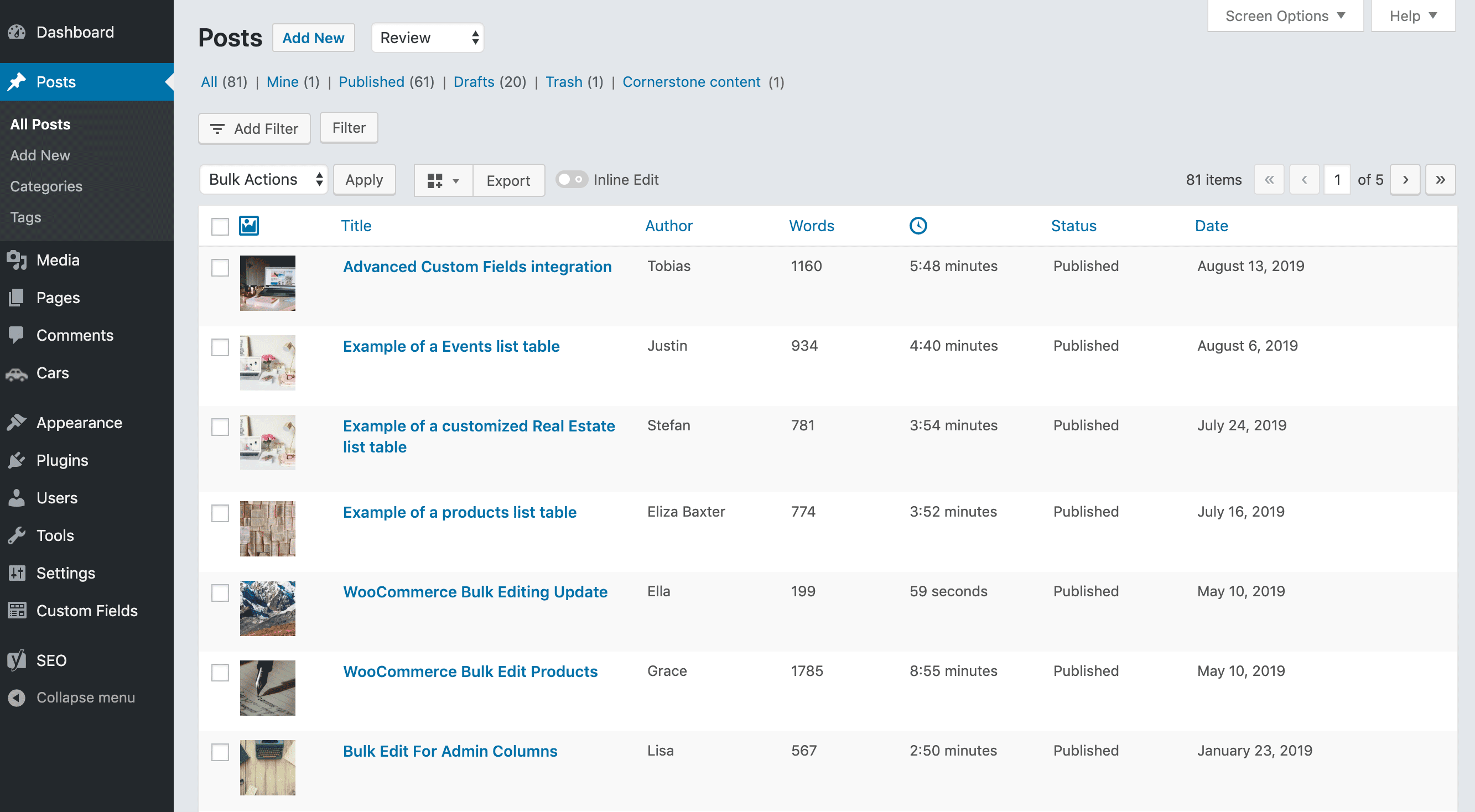Select the WooCommerce Bulk Editing Update checkbox
This screenshot has width=1475, height=812.
tap(220, 592)
